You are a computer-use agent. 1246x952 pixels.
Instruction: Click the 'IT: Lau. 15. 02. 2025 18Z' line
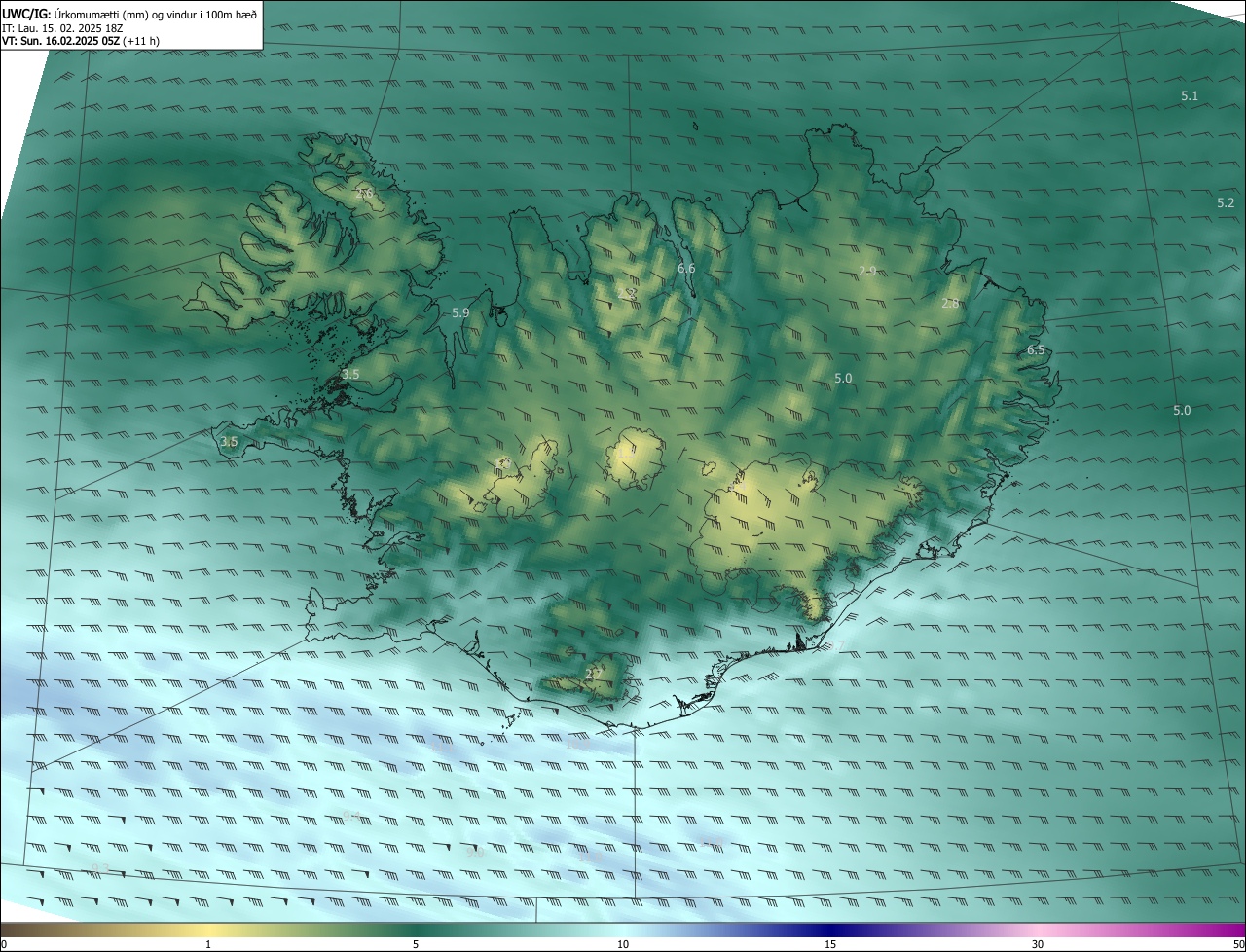61,28
